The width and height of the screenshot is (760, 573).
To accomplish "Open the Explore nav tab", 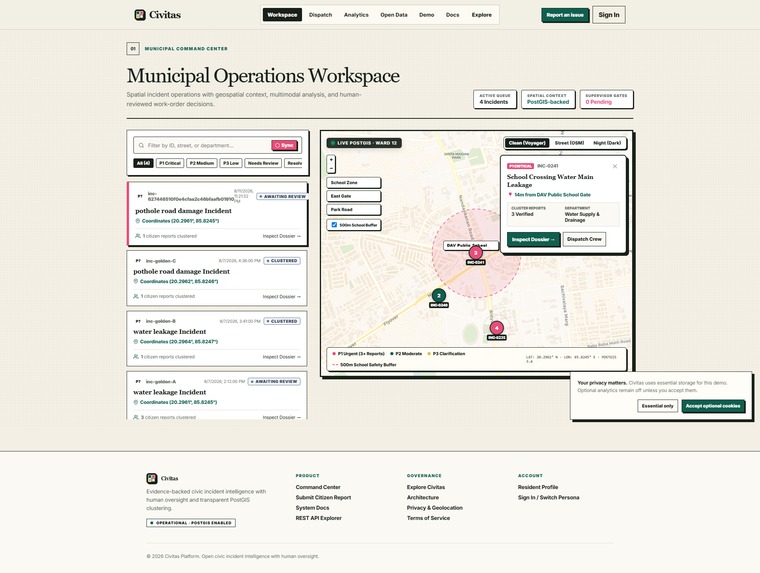I will [x=481, y=15].
